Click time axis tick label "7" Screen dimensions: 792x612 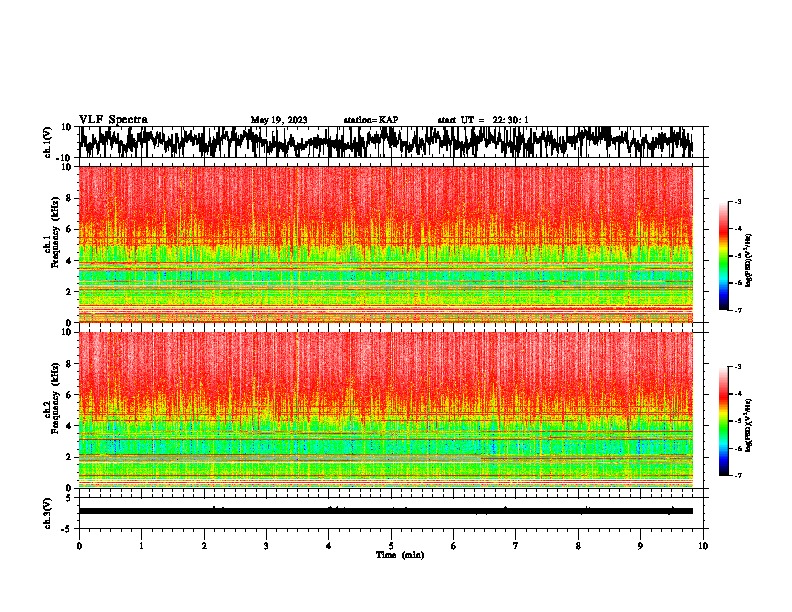[515, 546]
